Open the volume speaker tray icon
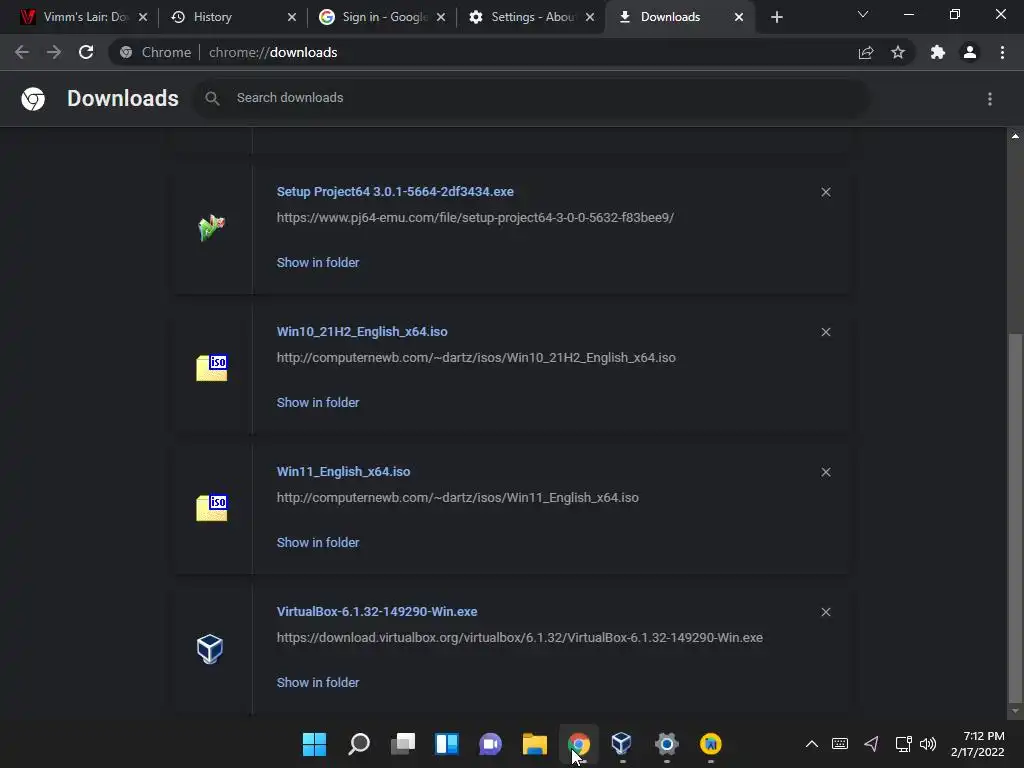This screenshot has height=768, width=1024. (927, 744)
